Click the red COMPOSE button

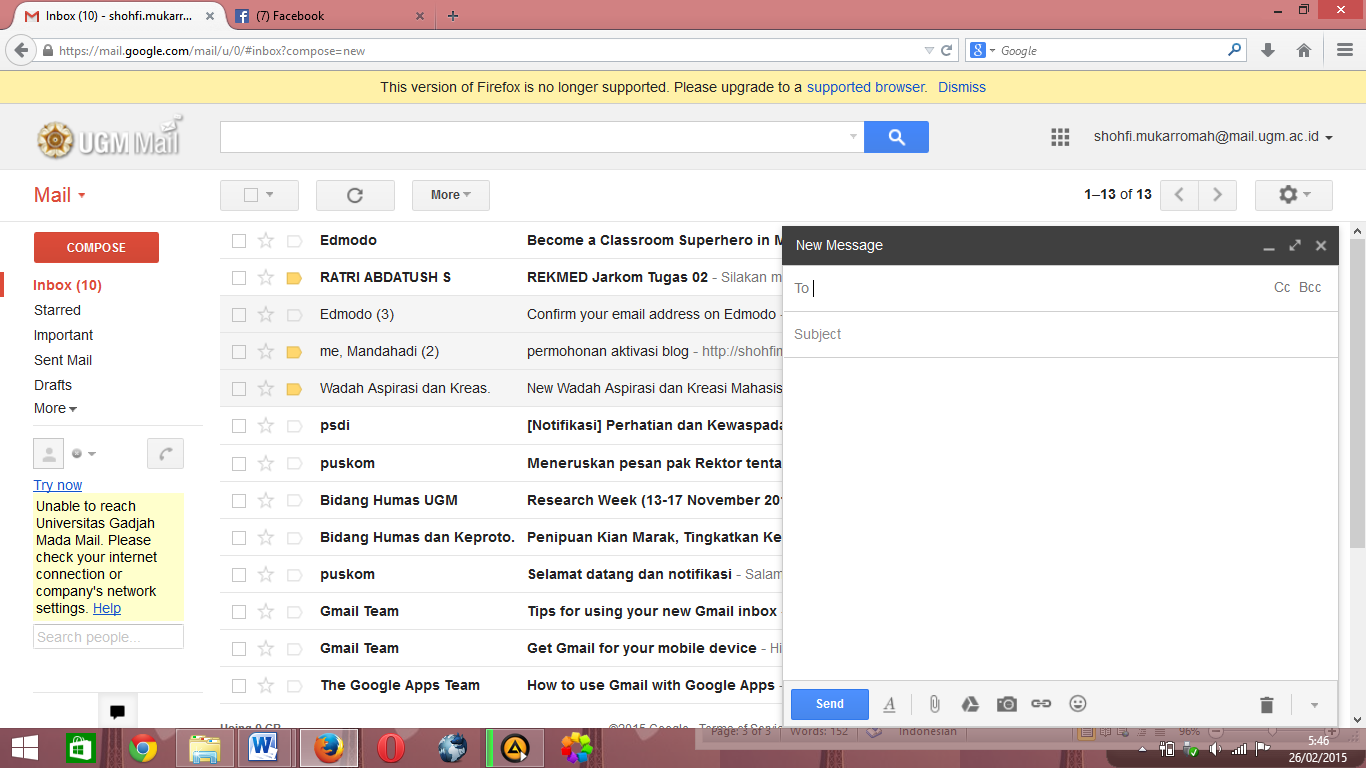click(96, 247)
